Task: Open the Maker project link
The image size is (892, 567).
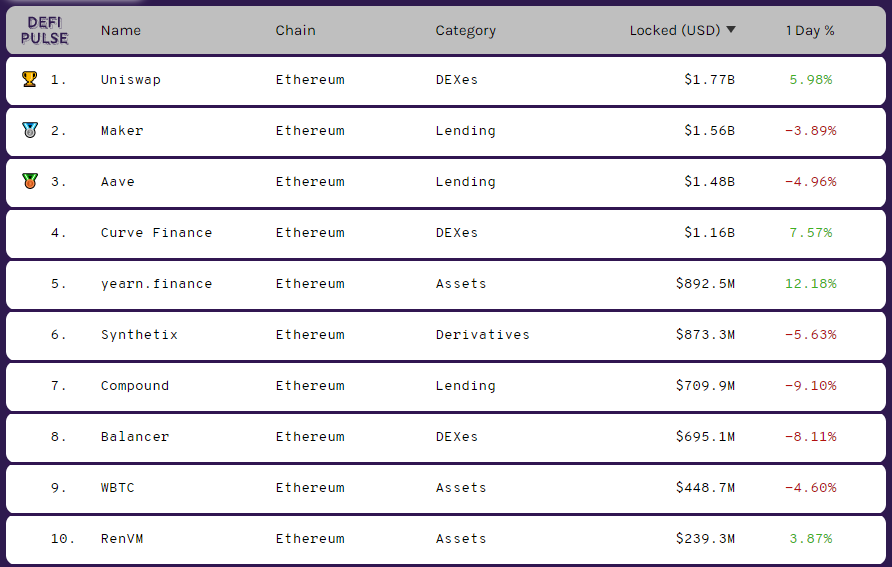Action: pyautogui.click(x=122, y=130)
